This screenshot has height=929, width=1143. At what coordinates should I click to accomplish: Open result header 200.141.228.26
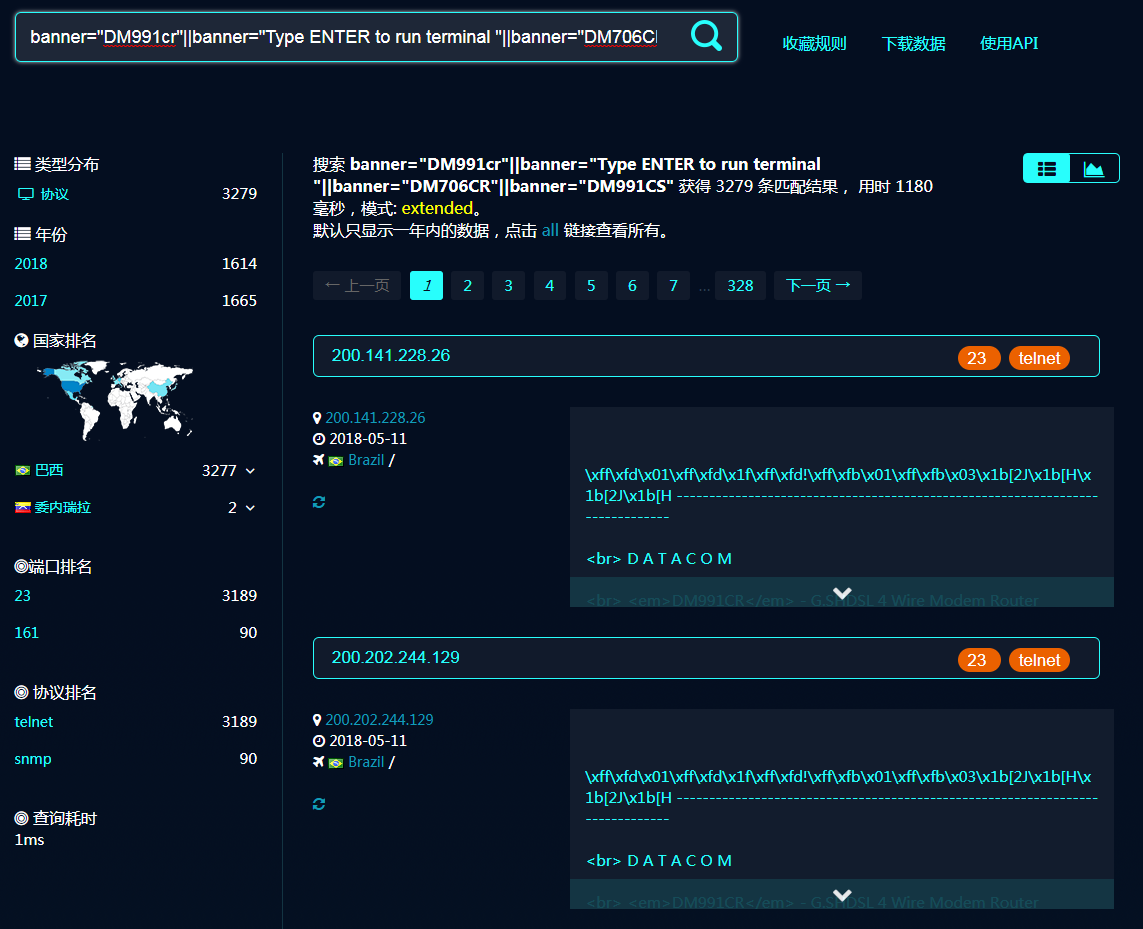[706, 356]
